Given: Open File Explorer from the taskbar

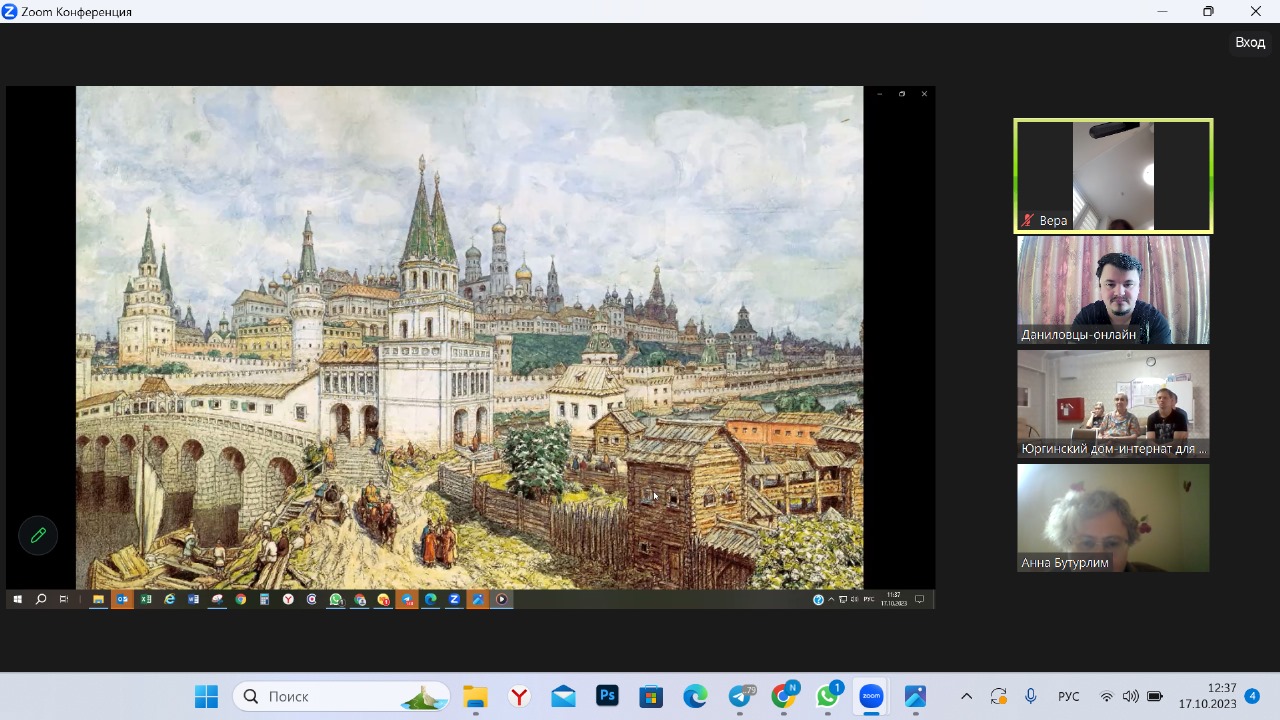Looking at the screenshot, I should point(475,696).
